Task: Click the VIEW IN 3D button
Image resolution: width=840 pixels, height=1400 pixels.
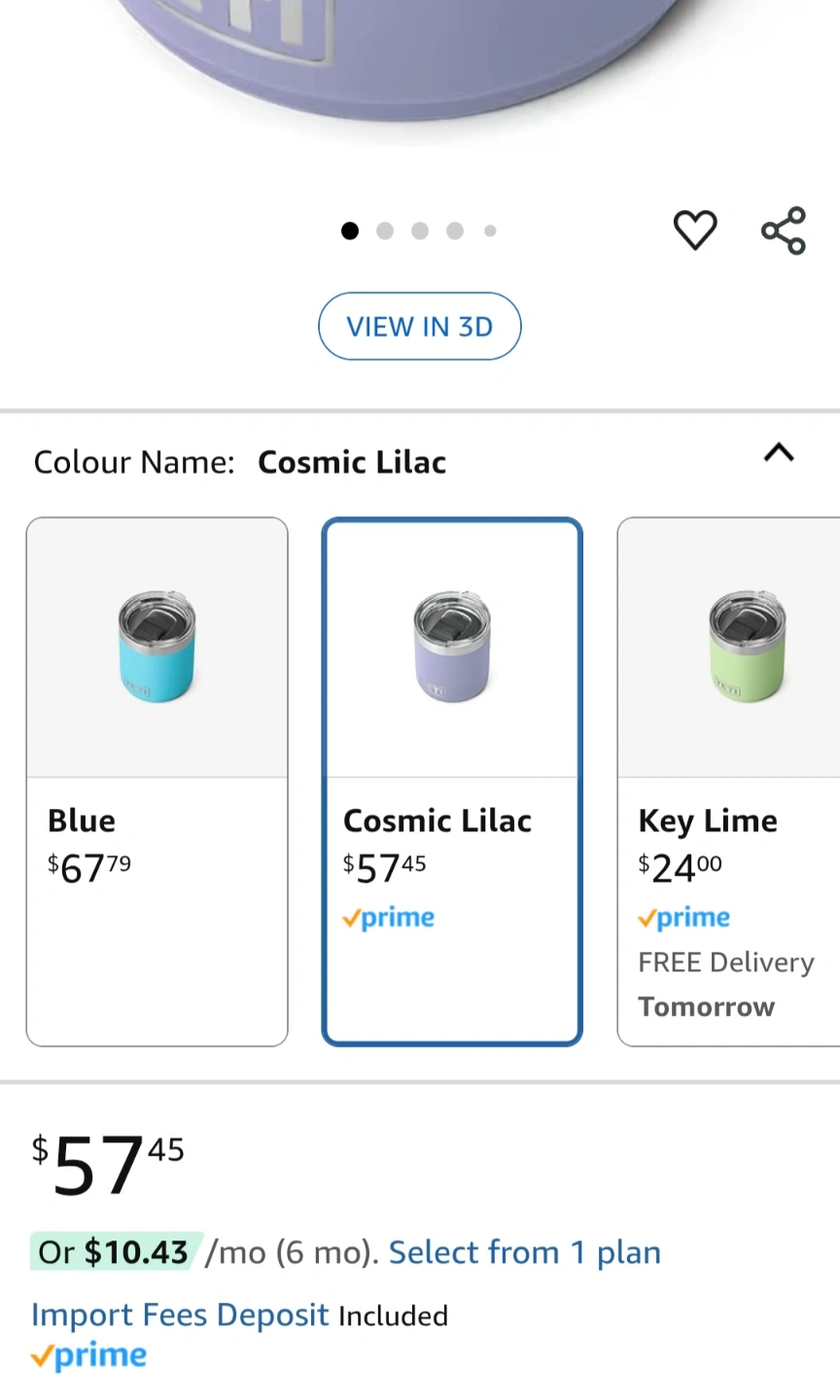Action: 420,327
